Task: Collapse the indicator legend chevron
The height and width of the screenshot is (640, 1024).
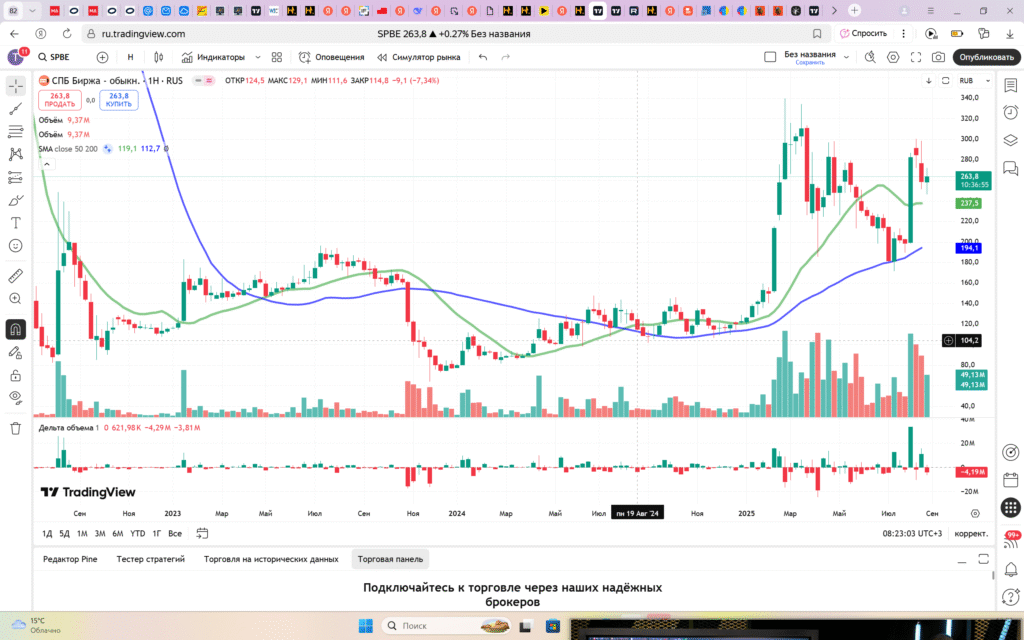Action: (47, 164)
